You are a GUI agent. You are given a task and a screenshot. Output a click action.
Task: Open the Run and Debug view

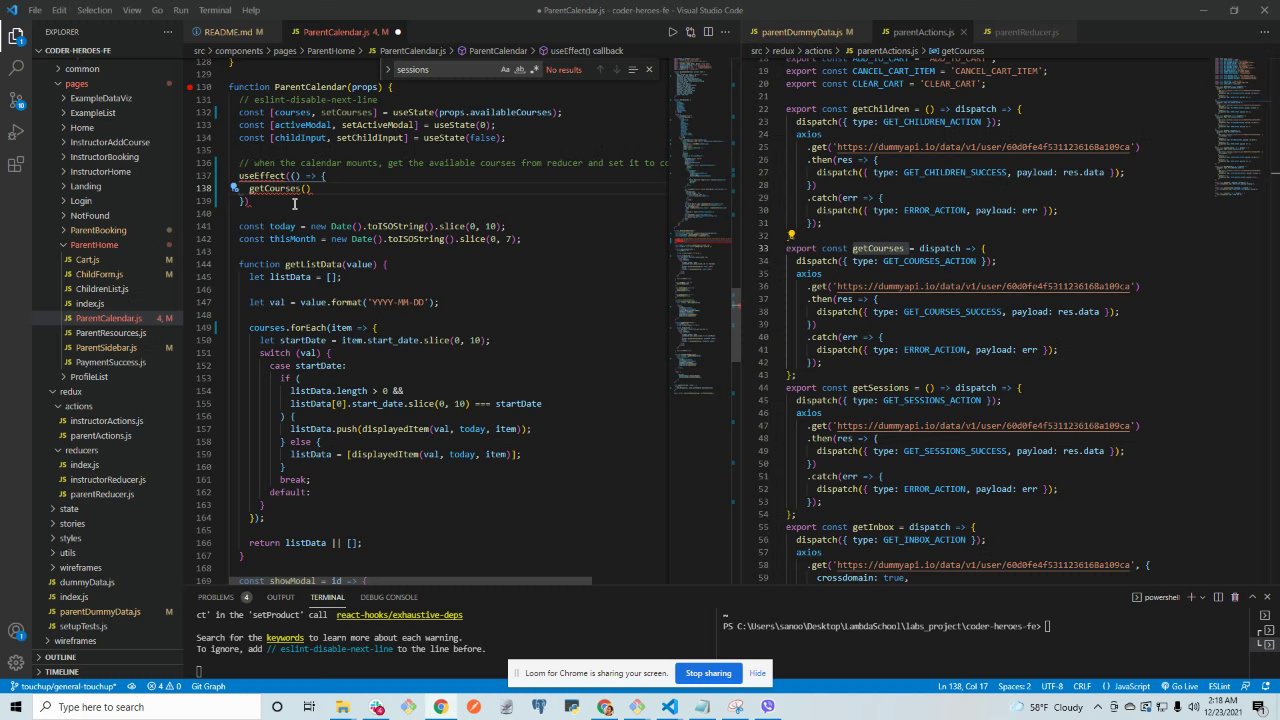(16, 133)
